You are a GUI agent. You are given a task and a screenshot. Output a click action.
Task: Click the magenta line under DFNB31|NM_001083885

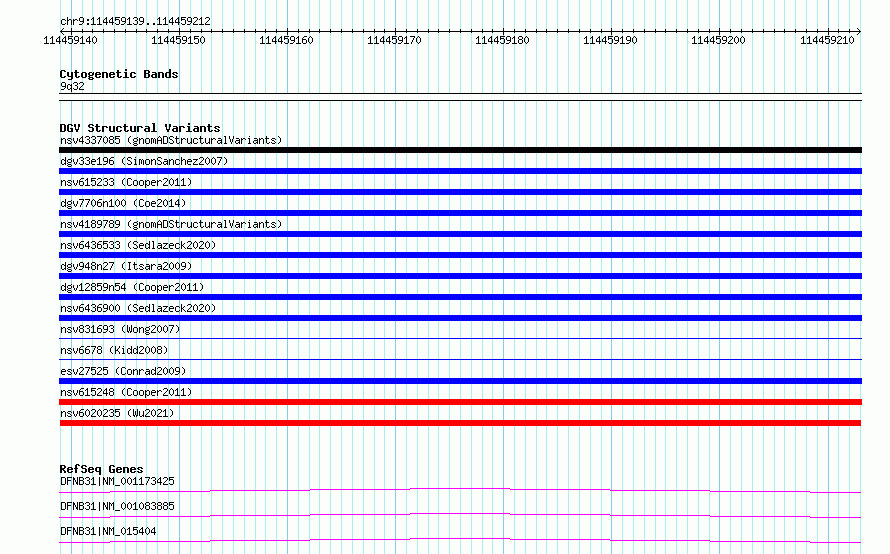(460, 515)
